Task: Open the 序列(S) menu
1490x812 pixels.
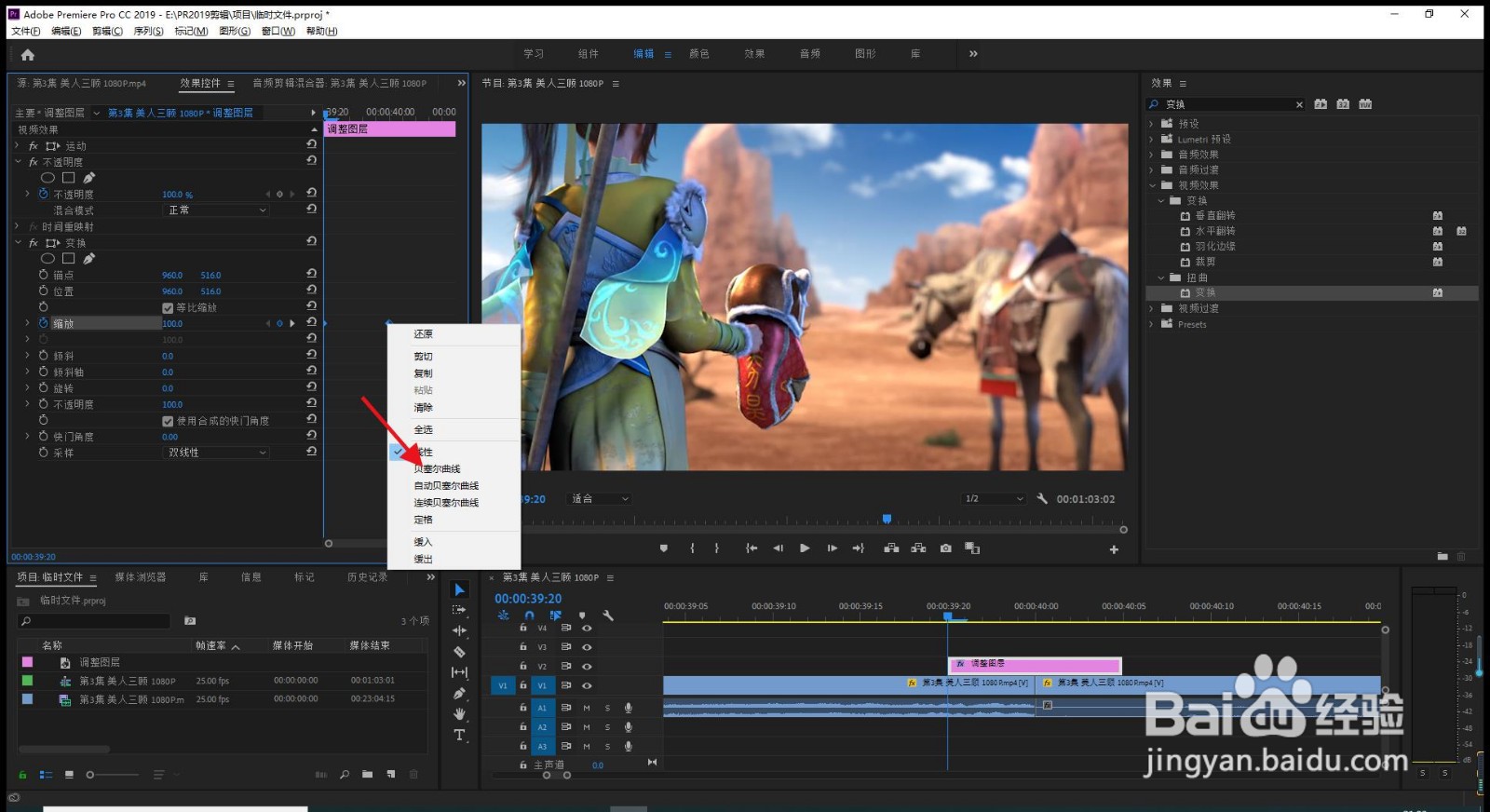Action: click(x=149, y=31)
